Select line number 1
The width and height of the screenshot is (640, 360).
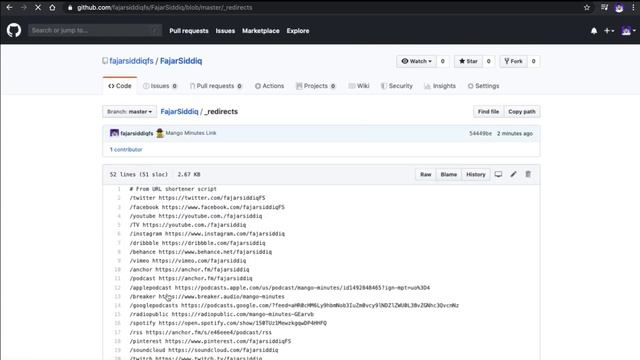point(119,189)
